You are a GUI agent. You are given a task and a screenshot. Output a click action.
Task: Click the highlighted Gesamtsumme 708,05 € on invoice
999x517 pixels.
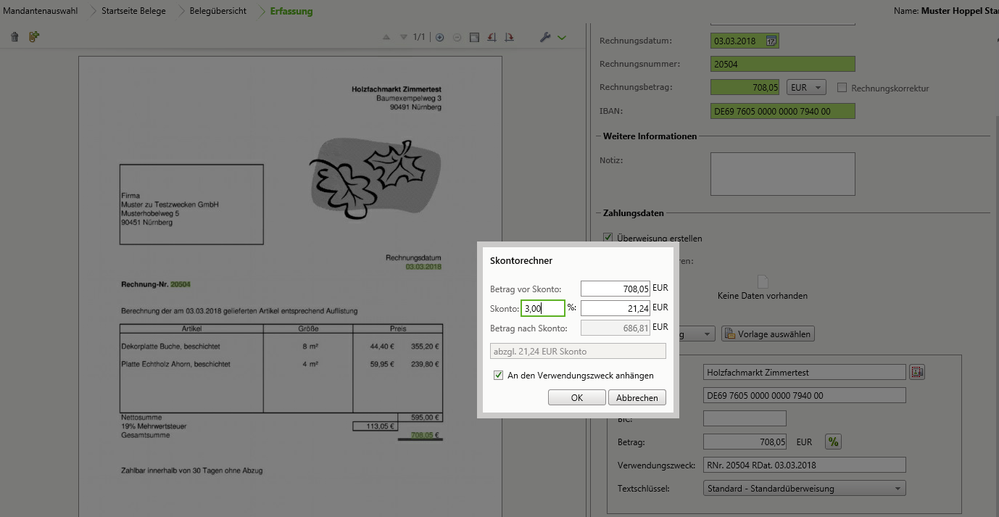426,435
